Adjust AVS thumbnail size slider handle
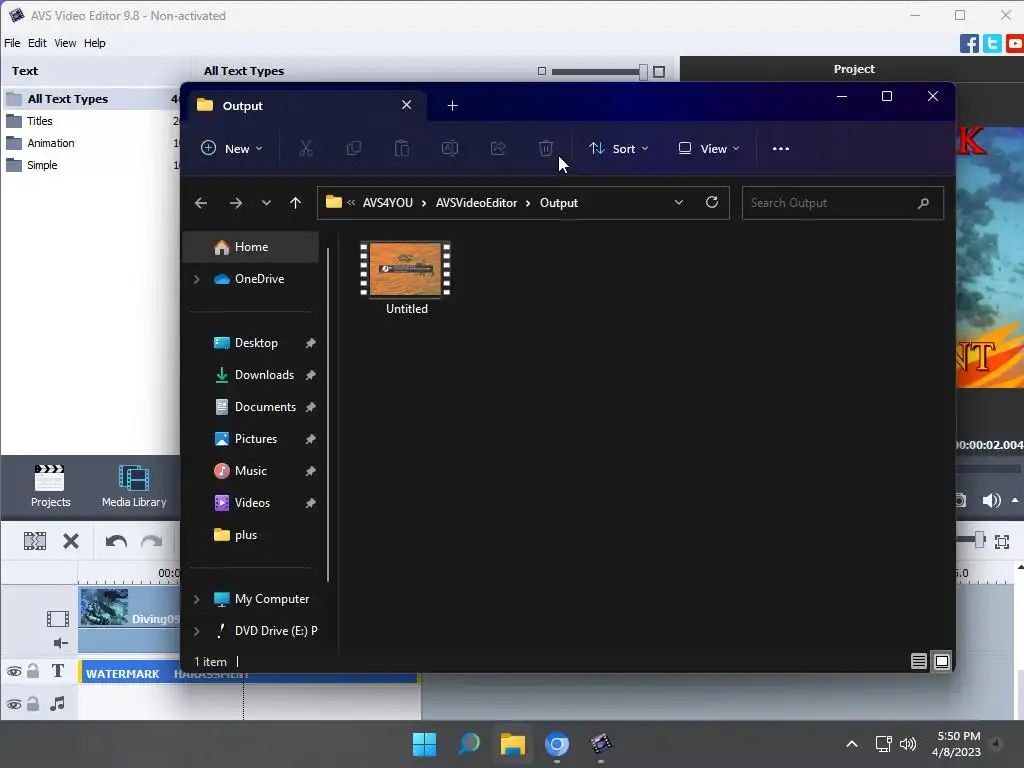Image resolution: width=1024 pixels, height=768 pixels. (x=643, y=71)
